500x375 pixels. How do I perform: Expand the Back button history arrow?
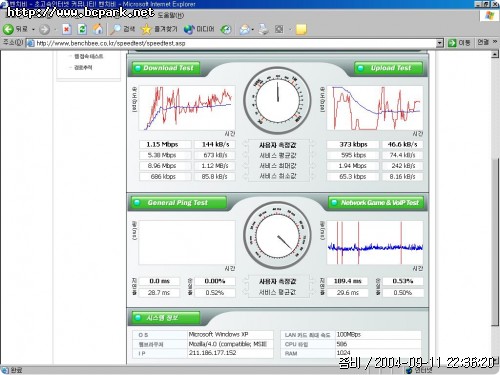tap(33, 30)
